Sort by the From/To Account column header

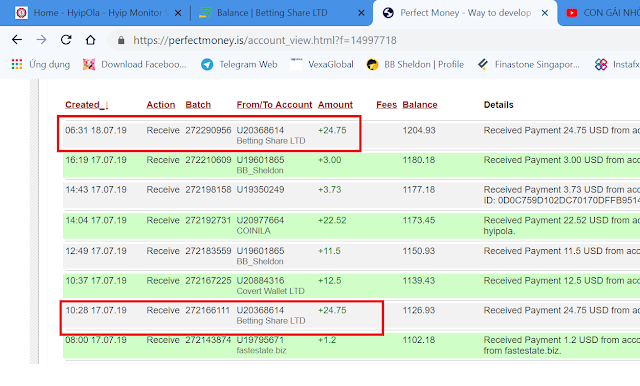point(274,105)
